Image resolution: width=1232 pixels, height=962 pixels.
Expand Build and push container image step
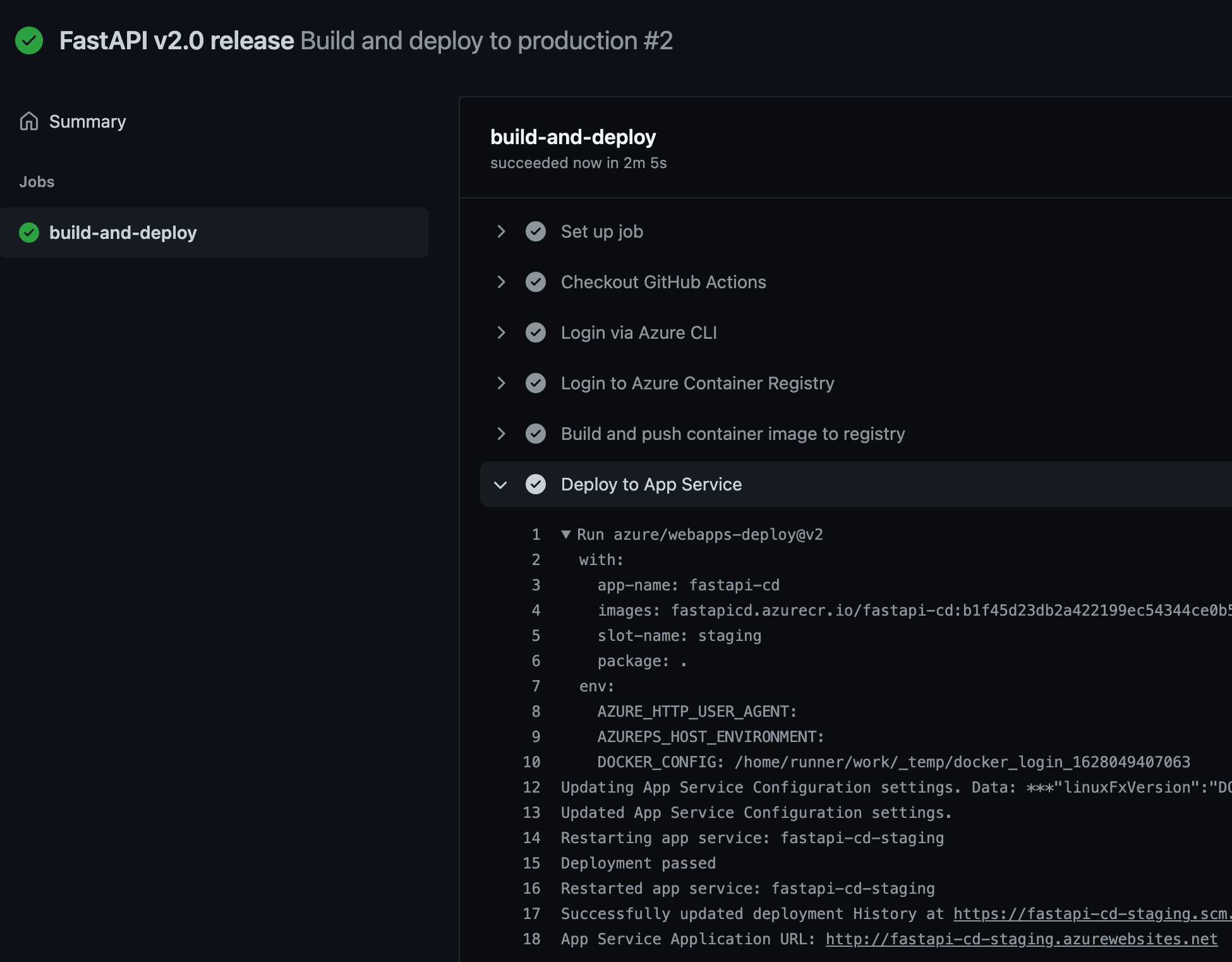(x=501, y=434)
